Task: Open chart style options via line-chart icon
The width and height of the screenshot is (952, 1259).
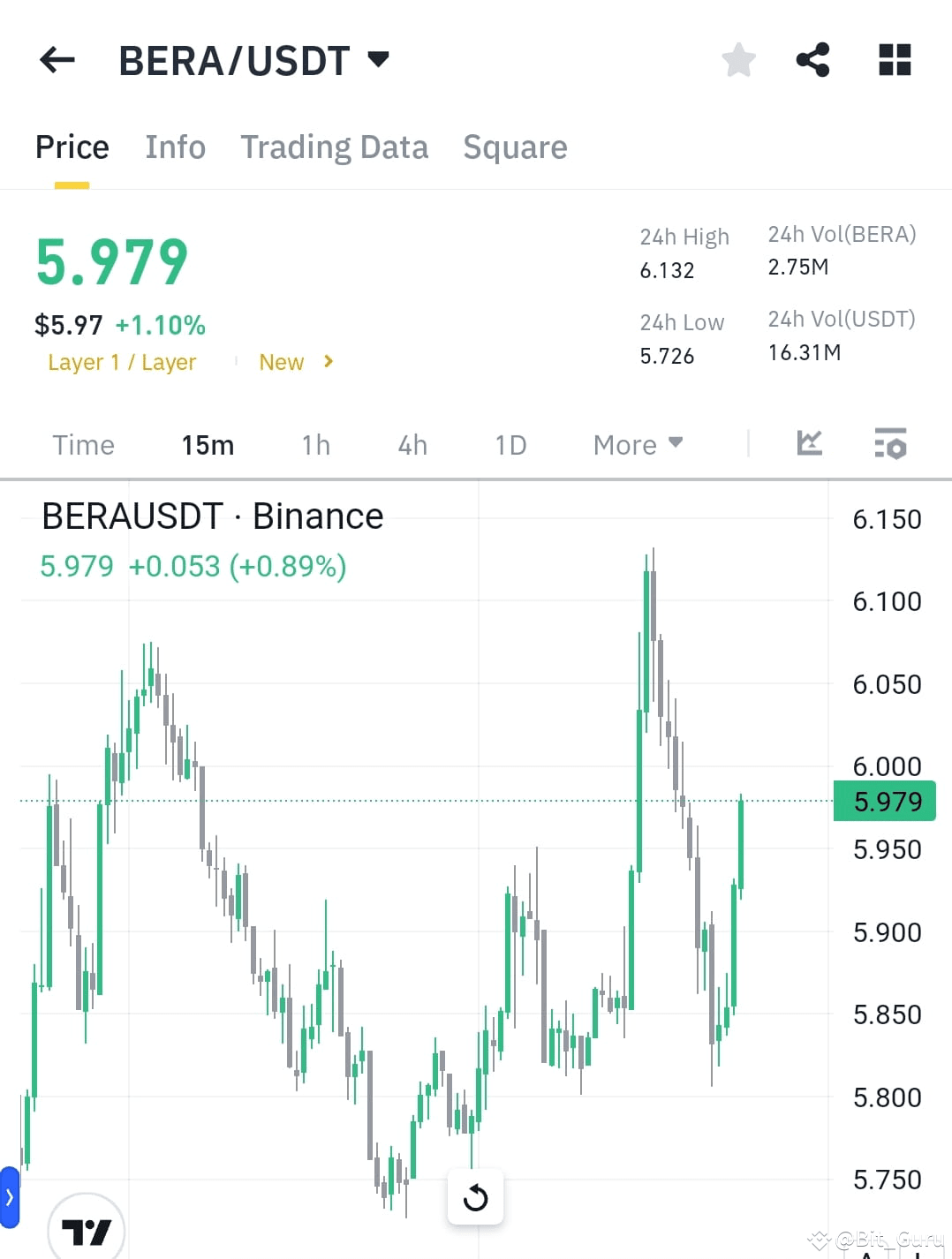Action: click(x=809, y=444)
